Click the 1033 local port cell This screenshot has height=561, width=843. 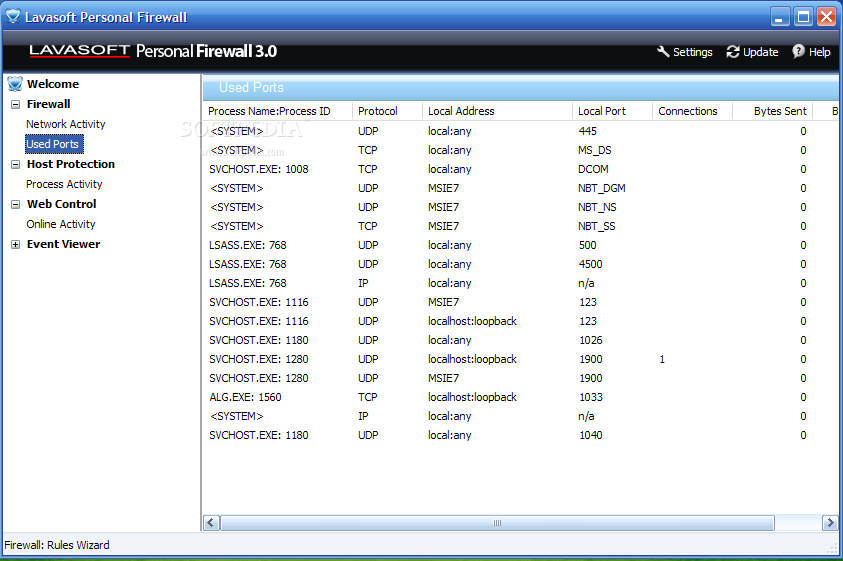pos(591,397)
